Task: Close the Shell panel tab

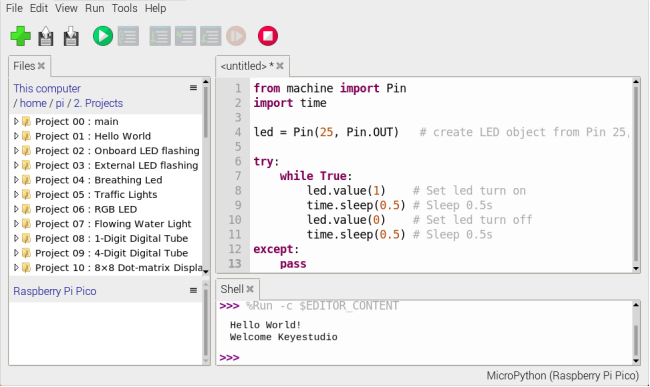Action: tap(250, 289)
